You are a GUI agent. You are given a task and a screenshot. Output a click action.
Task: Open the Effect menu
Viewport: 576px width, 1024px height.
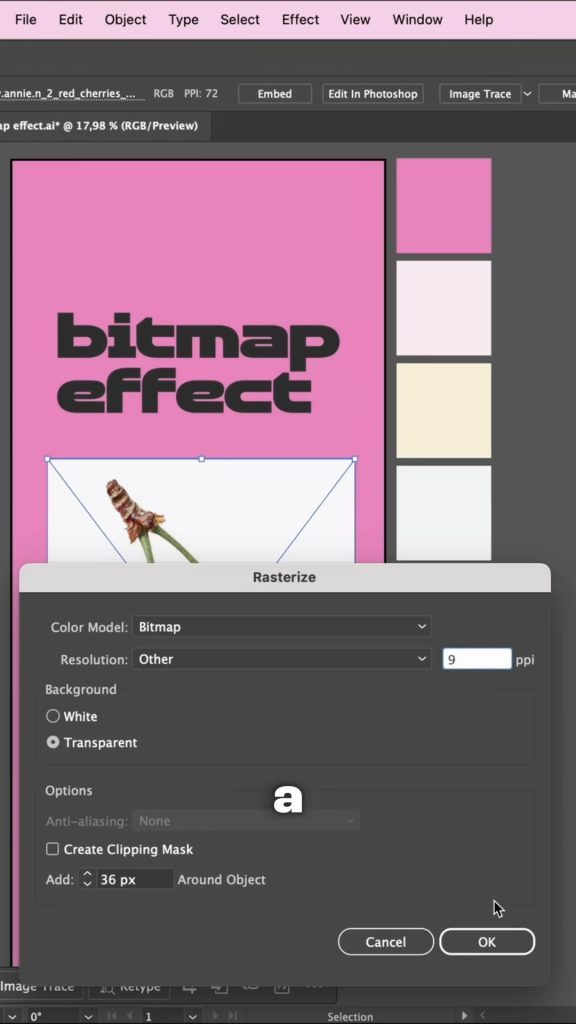[300, 20]
